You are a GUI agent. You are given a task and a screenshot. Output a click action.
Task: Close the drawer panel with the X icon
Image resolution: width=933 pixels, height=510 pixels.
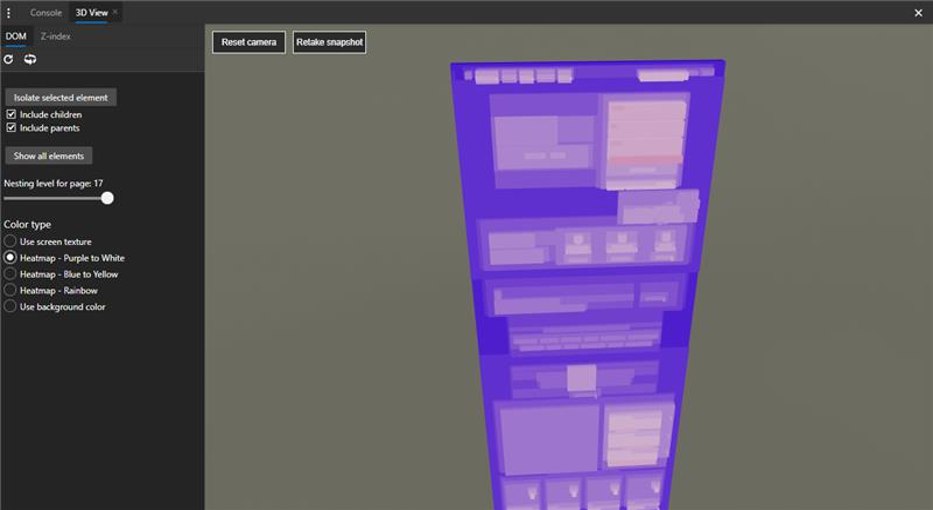pos(918,12)
